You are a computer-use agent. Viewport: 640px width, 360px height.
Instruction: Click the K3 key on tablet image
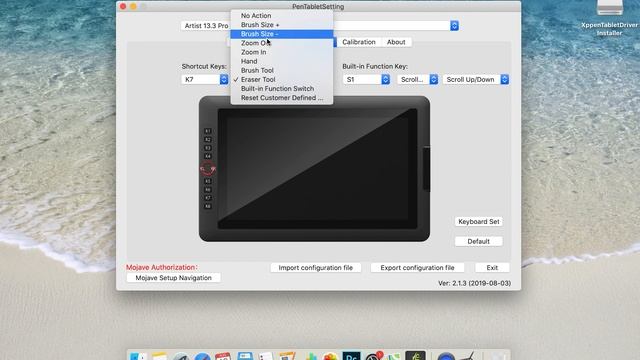click(x=208, y=148)
